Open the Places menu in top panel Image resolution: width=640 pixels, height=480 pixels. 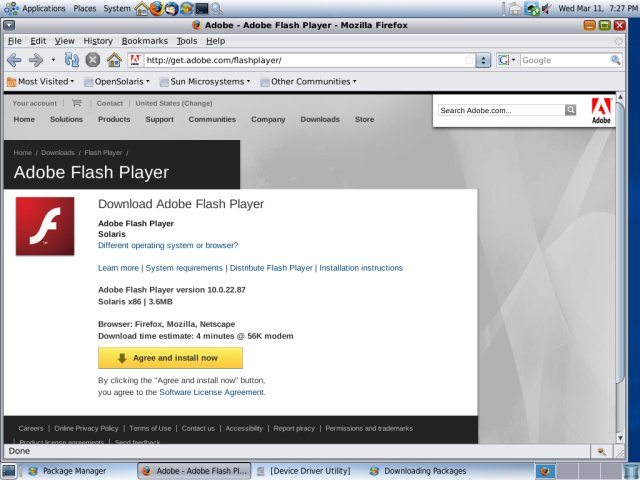[x=84, y=8]
